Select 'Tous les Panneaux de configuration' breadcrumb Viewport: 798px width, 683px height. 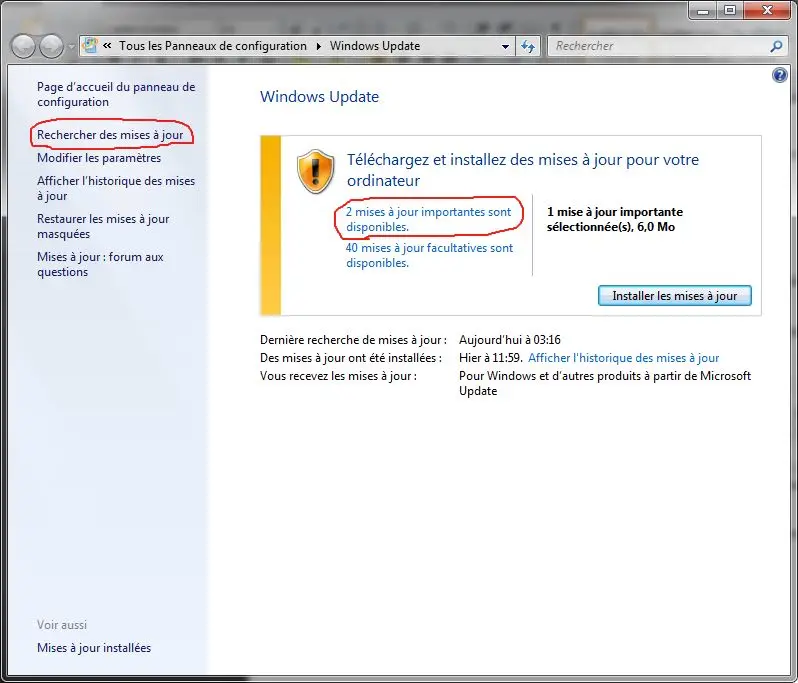point(213,46)
